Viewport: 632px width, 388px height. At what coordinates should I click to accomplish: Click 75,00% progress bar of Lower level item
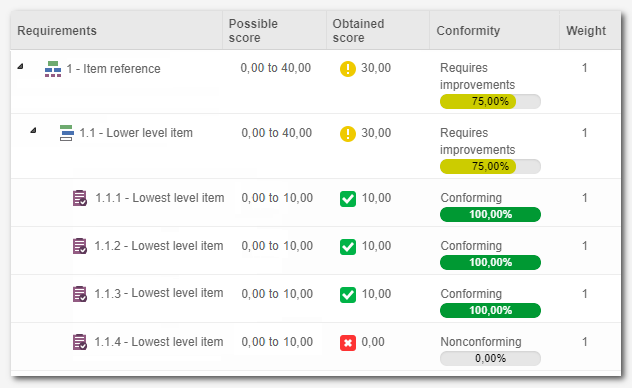coord(490,166)
